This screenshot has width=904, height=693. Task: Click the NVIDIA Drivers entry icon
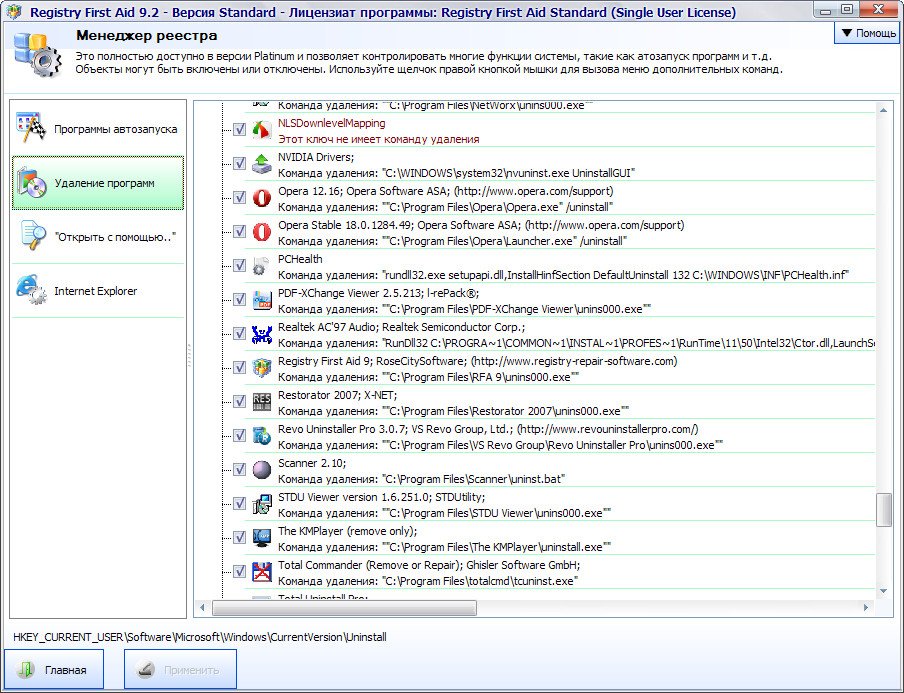pyautogui.click(x=262, y=164)
